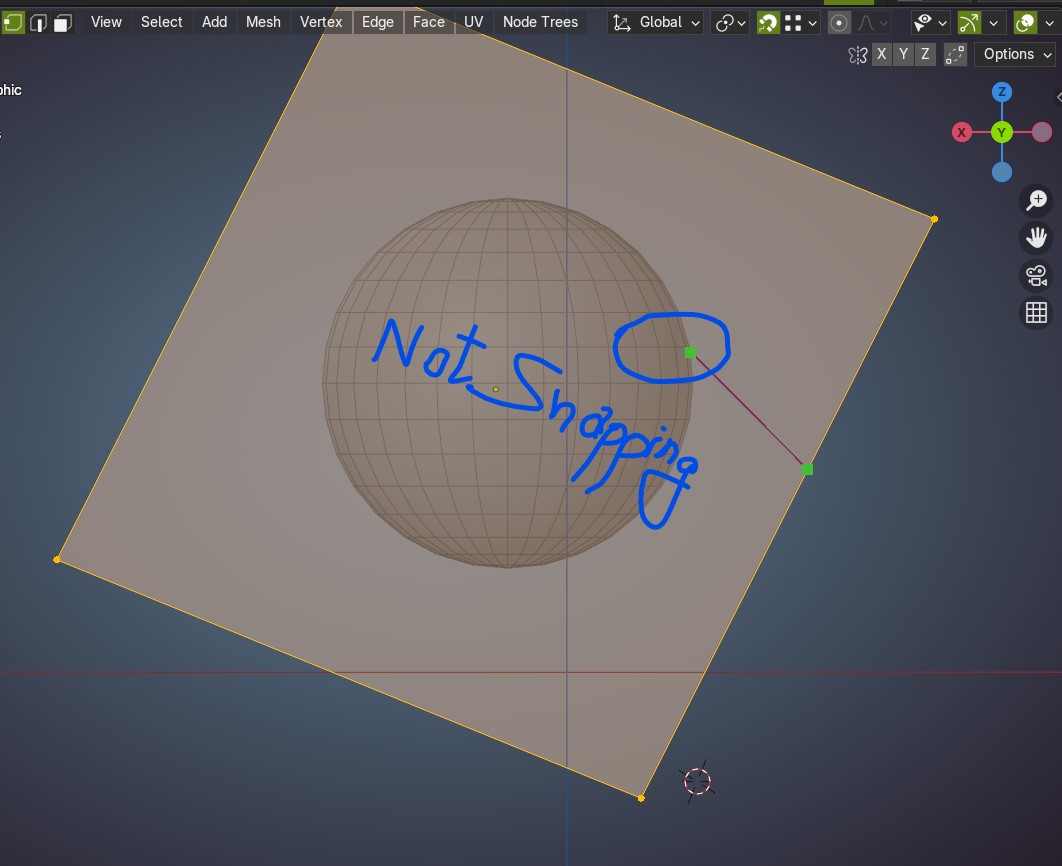Open the Node Trees menu
Screen dimensions: 1062x866
coord(540,22)
